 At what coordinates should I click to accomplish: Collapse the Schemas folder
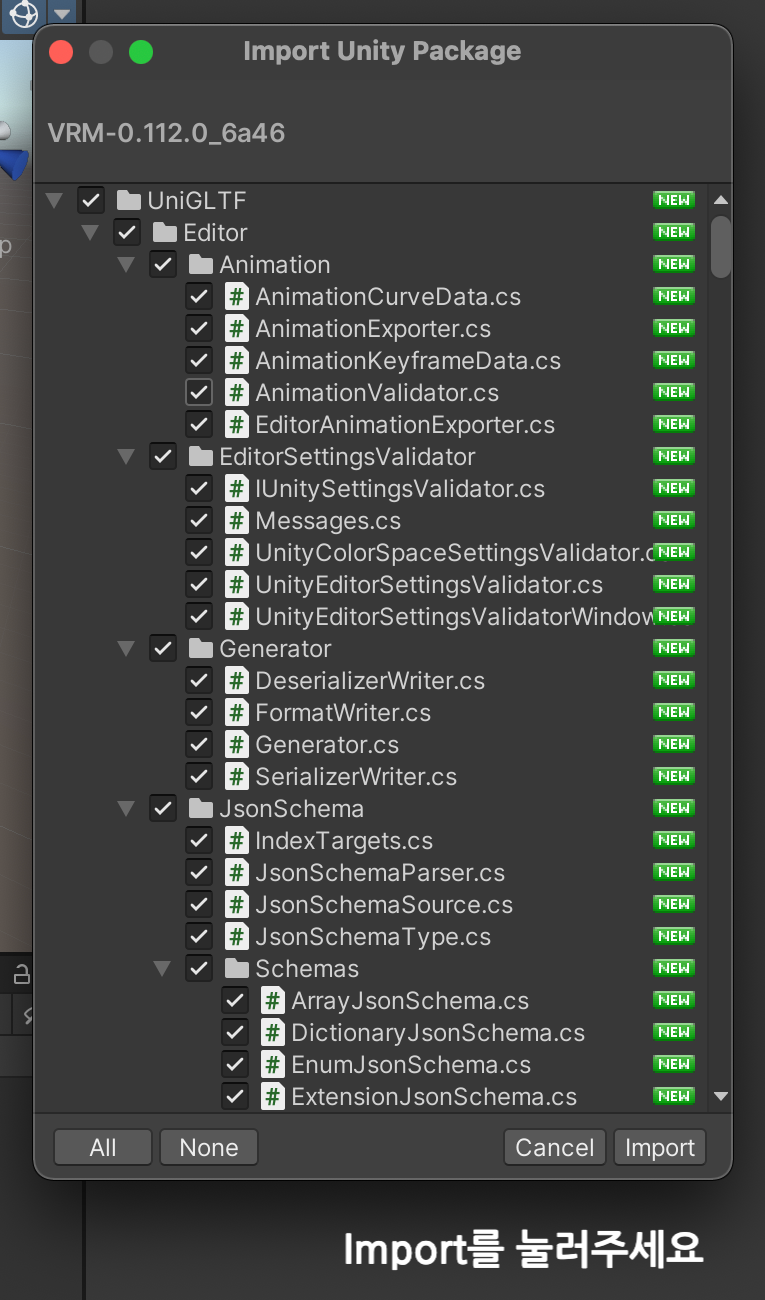coord(162,969)
